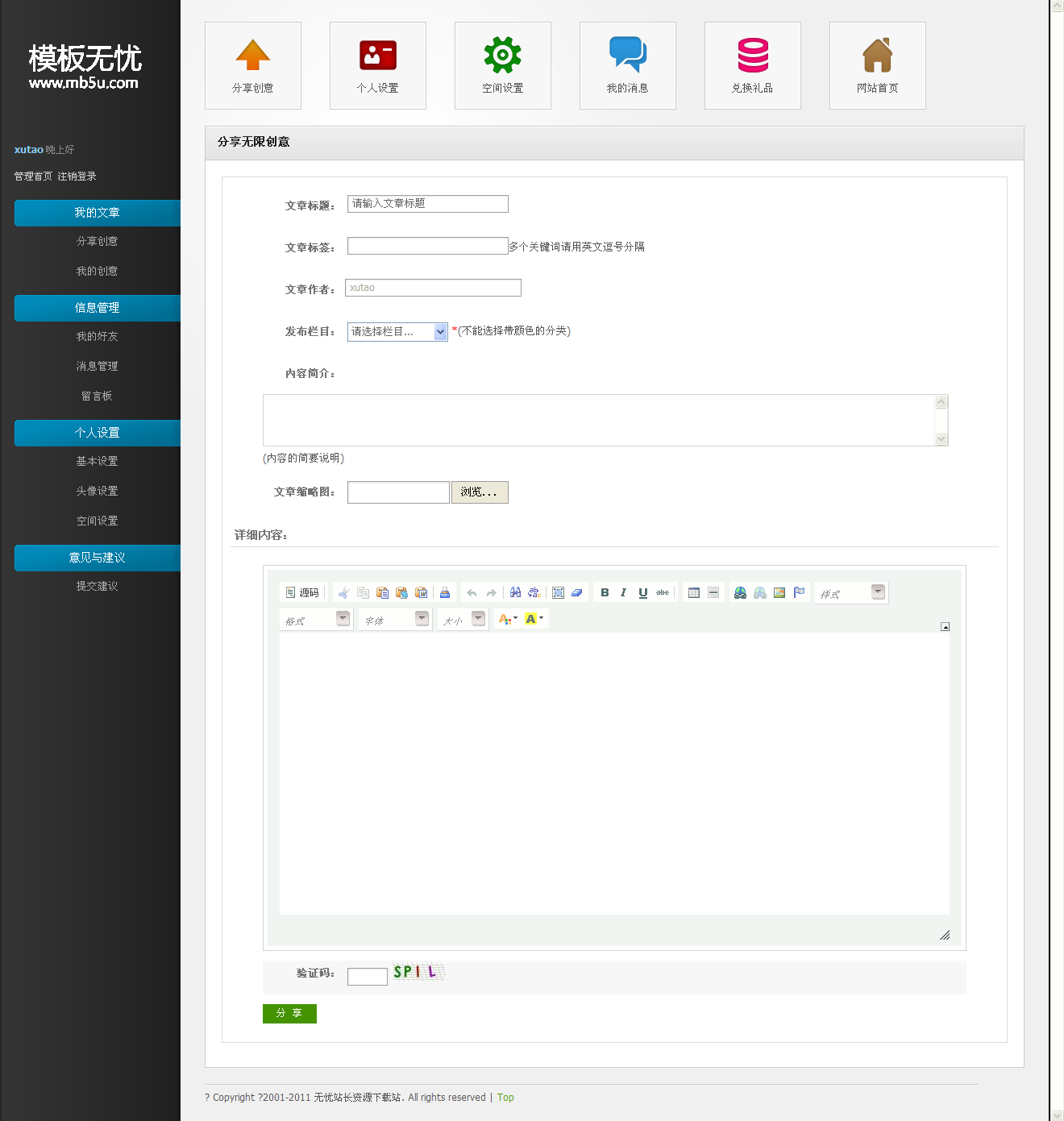The height and width of the screenshot is (1121, 1064).
Task: Click the 文章标题 title input field
Action: (x=427, y=204)
